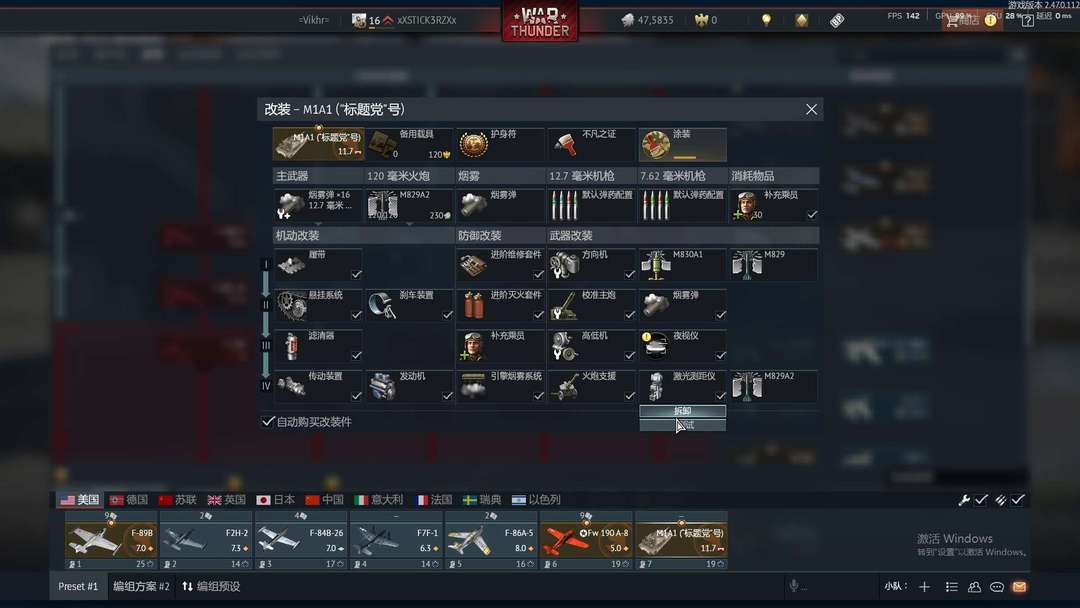Toggle the 滤清器 filter modification checkmark
Viewport: 1080px width, 608px height.
(356, 355)
